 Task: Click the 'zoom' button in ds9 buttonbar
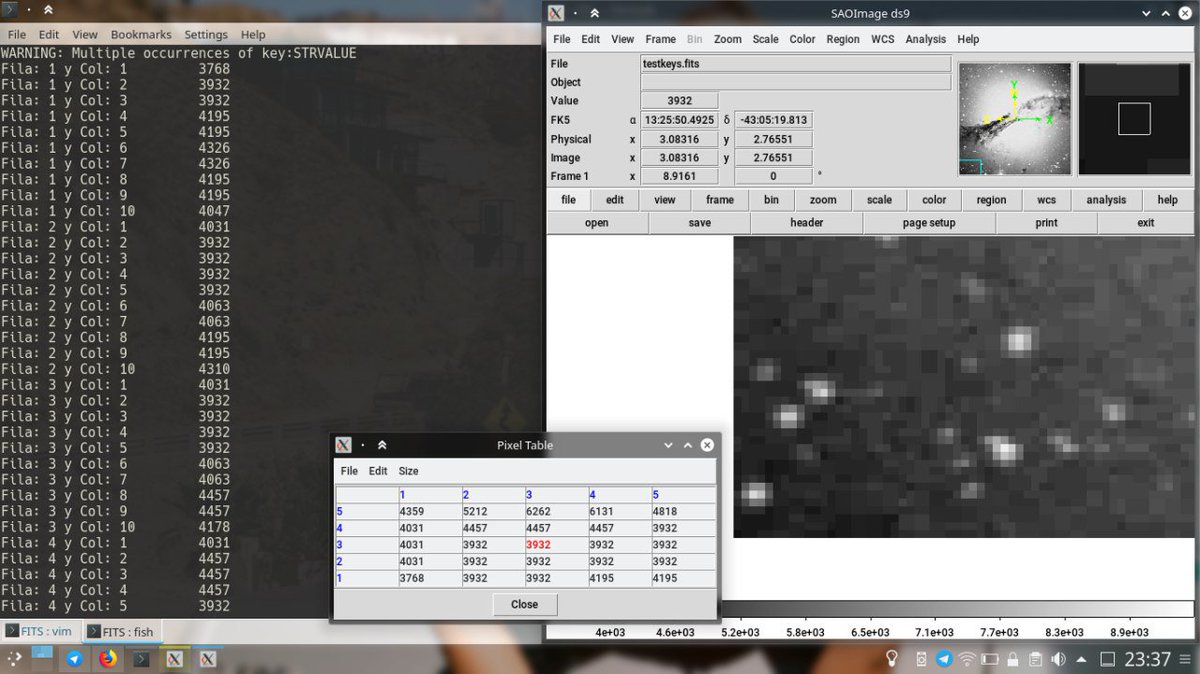[823, 200]
